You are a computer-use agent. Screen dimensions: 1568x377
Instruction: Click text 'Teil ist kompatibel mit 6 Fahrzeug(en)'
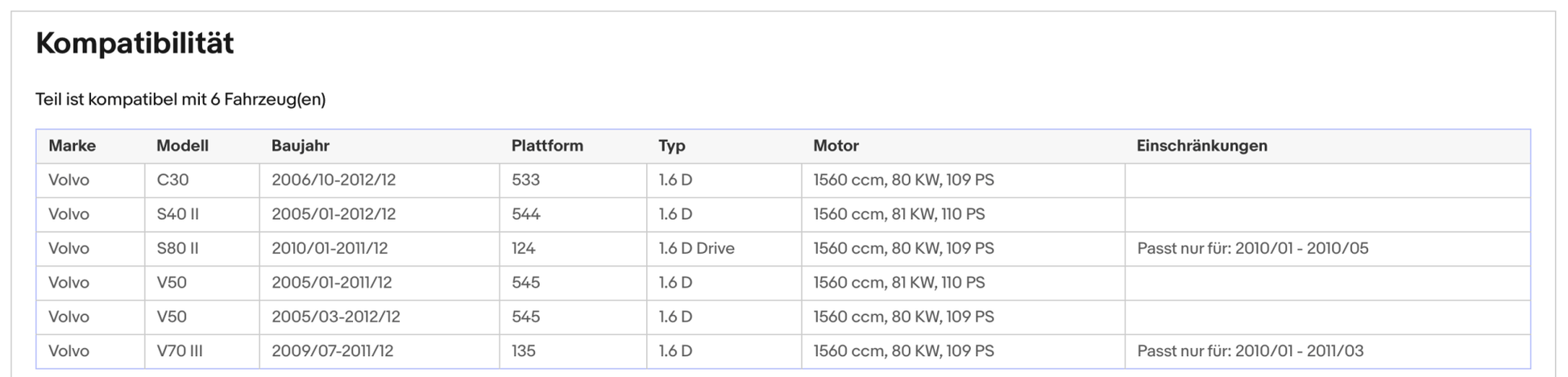click(180, 99)
